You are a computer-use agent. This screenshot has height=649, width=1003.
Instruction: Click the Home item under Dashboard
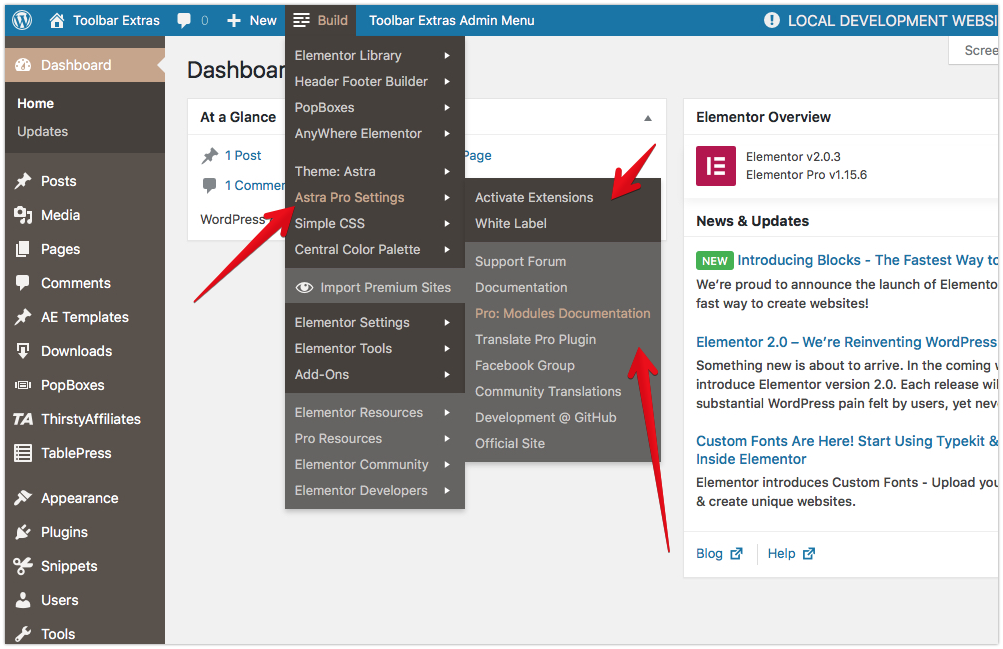point(35,104)
